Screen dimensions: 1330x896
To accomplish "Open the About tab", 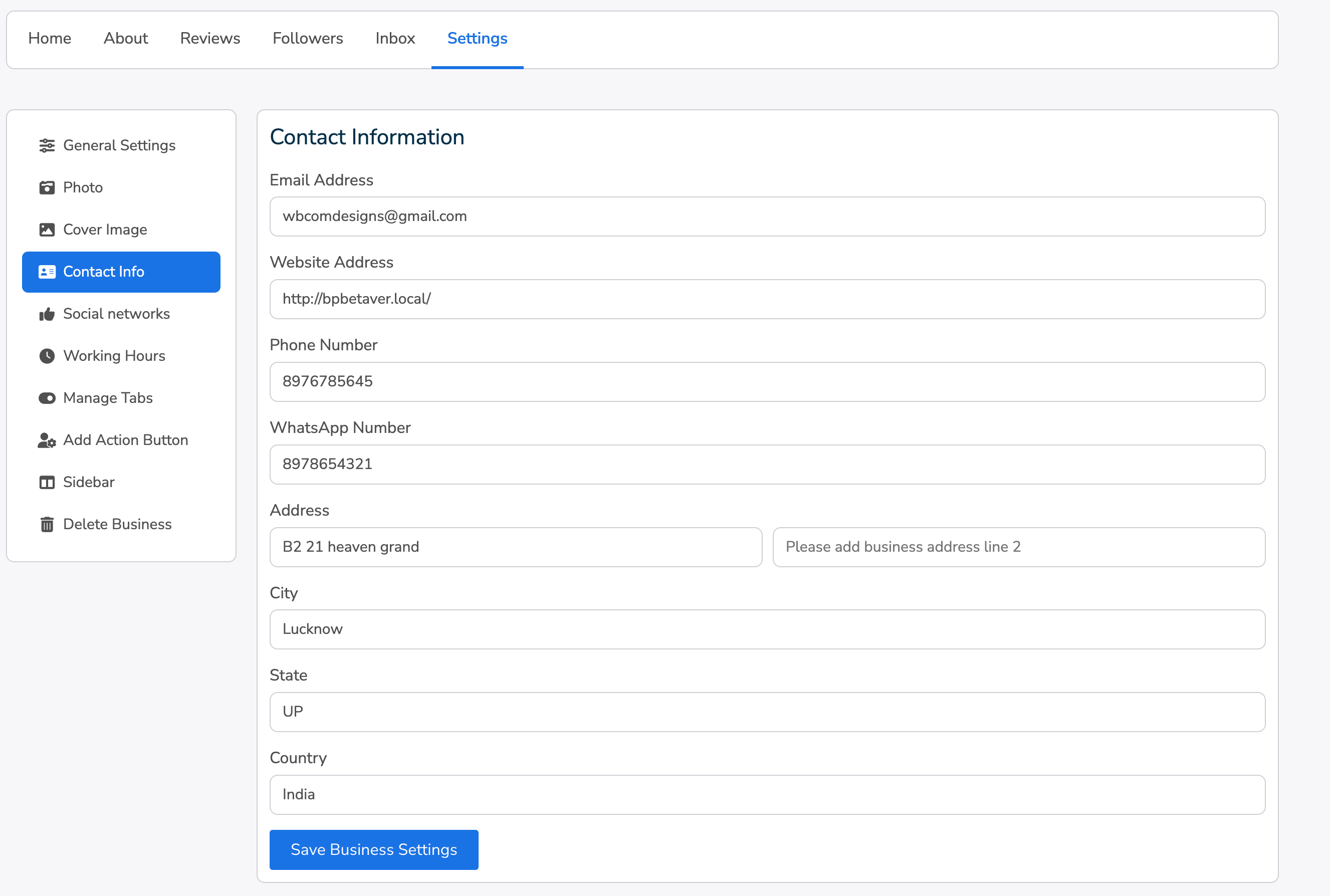I will [x=125, y=38].
